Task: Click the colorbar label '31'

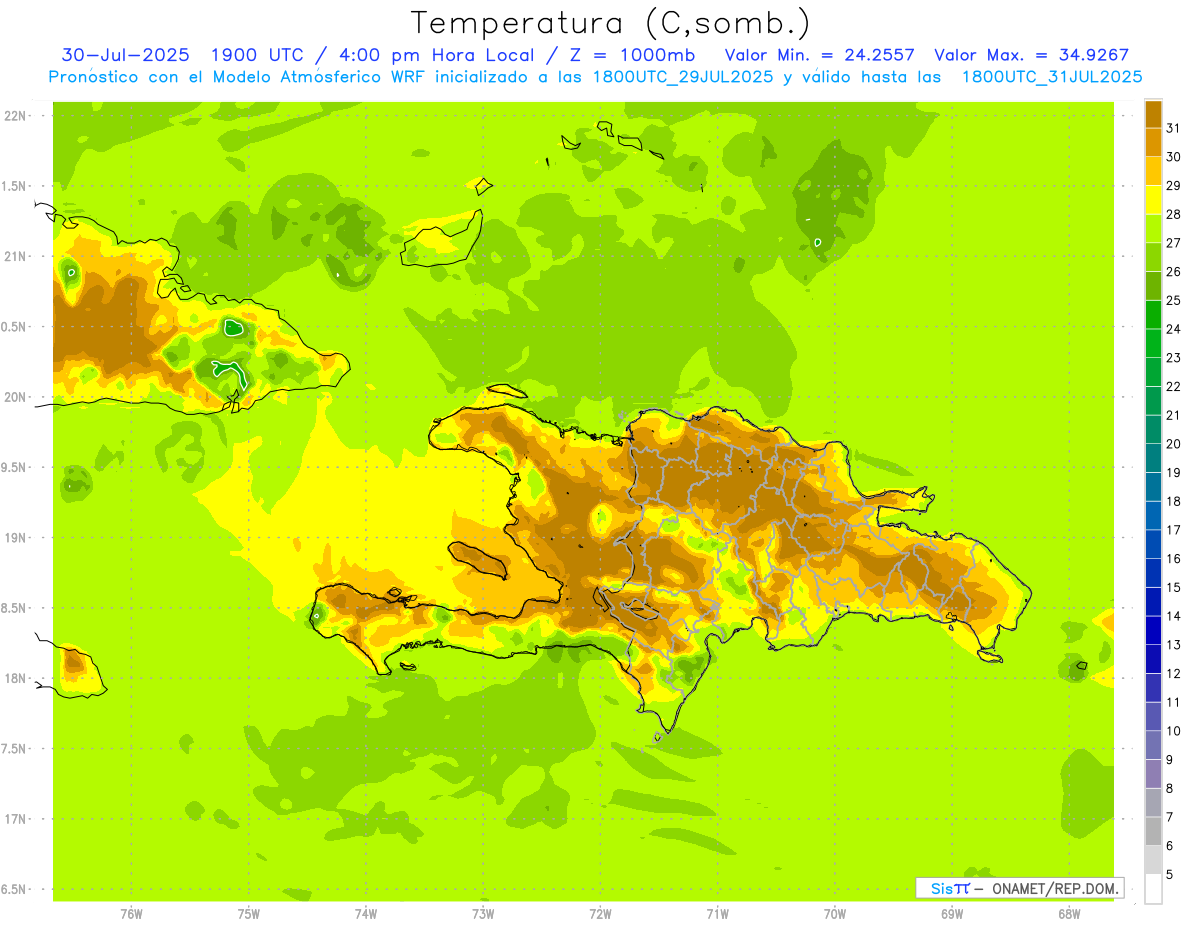Action: coord(1174,128)
